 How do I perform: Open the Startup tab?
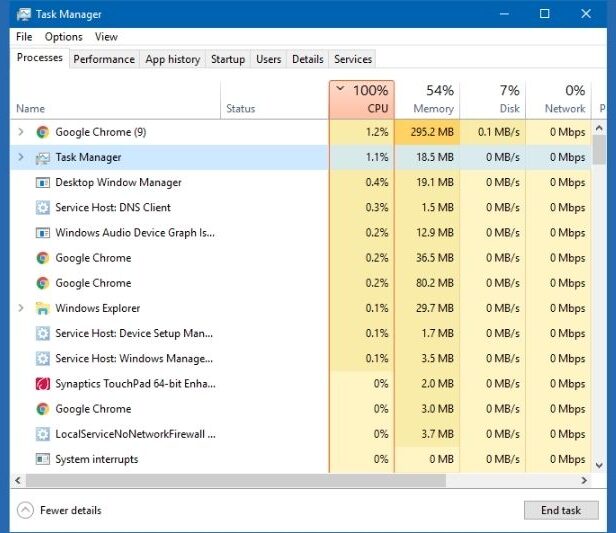click(228, 59)
